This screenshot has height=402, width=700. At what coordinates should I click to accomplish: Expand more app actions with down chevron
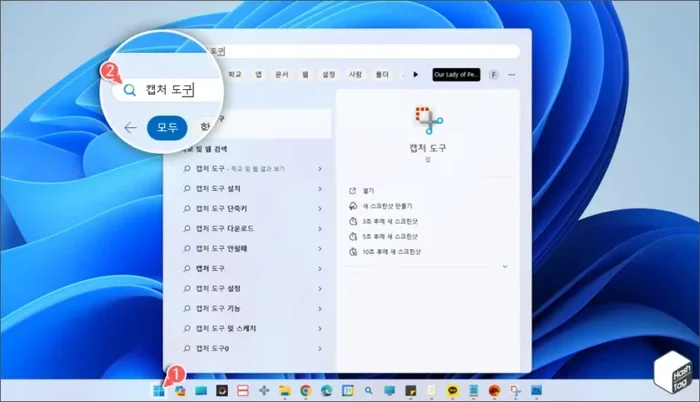coord(505,267)
